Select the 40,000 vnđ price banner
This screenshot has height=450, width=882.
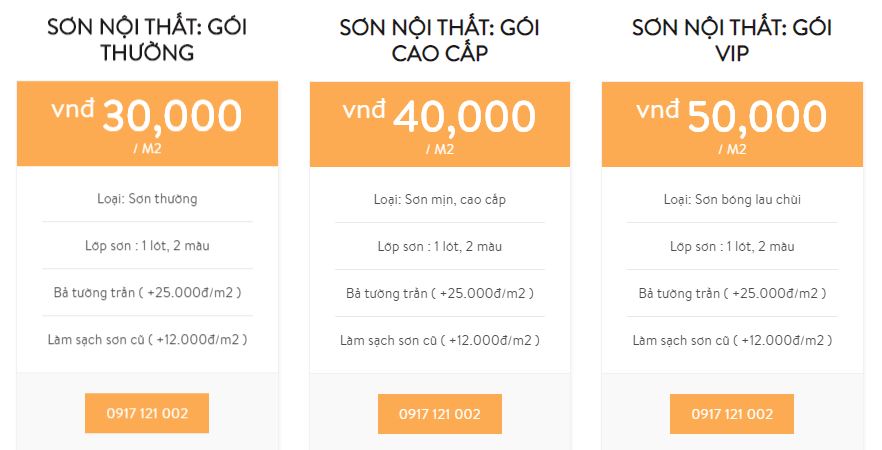(x=439, y=124)
